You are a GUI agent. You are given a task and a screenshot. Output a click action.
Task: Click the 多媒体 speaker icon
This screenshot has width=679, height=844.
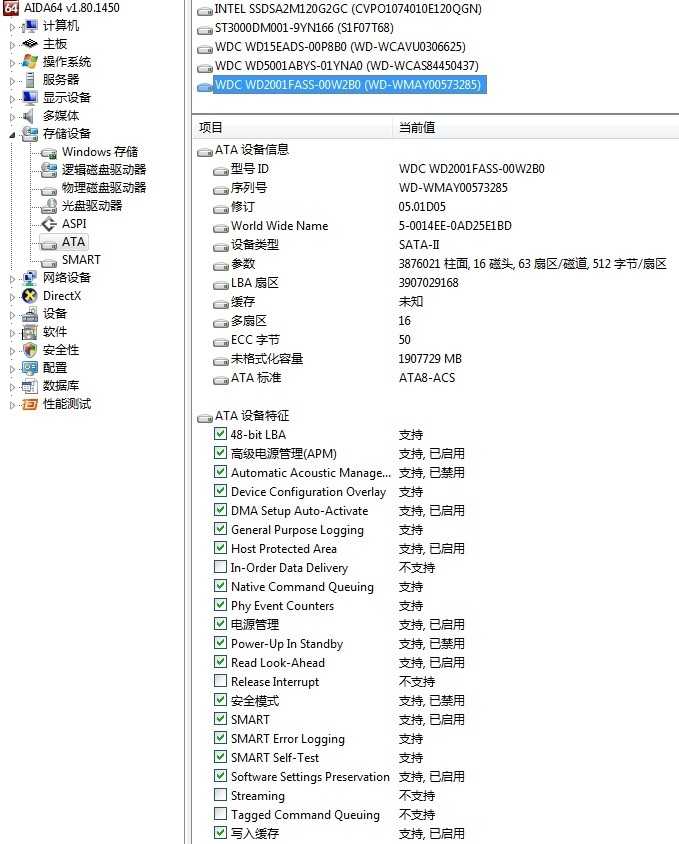[x=30, y=116]
